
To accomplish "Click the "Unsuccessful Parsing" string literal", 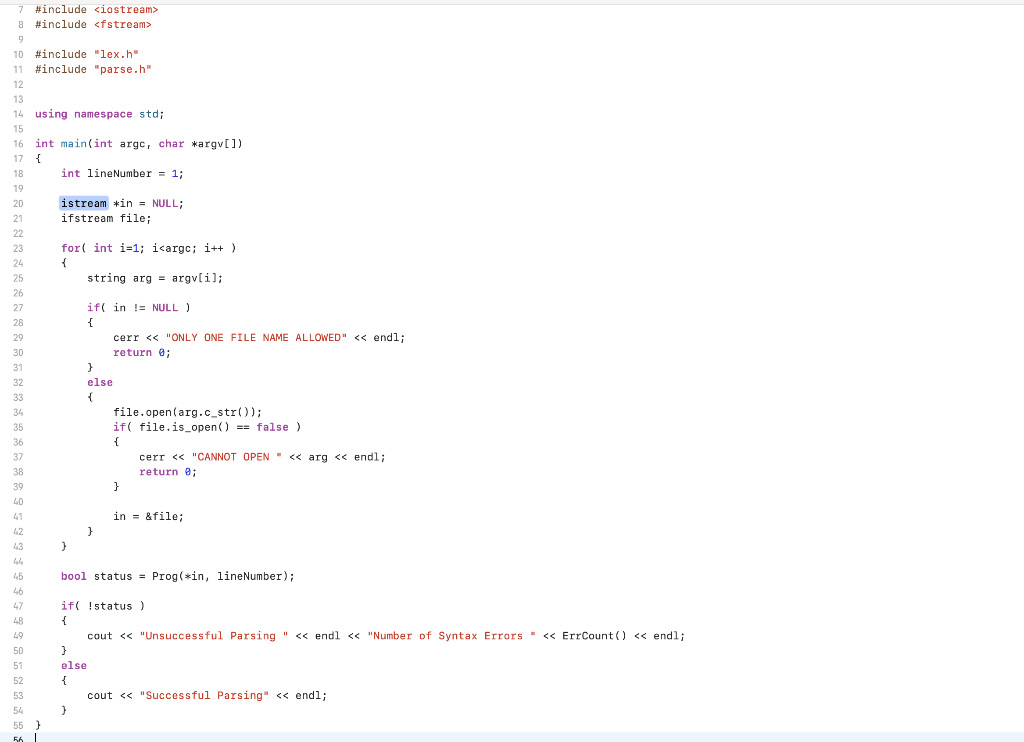I will [x=214, y=635].
